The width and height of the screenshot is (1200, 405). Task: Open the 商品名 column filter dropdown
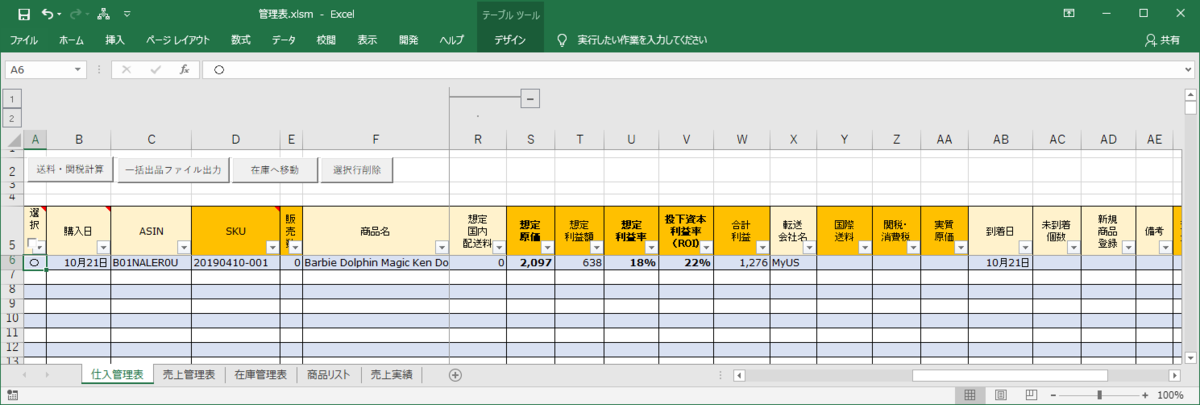pyautogui.click(x=442, y=247)
